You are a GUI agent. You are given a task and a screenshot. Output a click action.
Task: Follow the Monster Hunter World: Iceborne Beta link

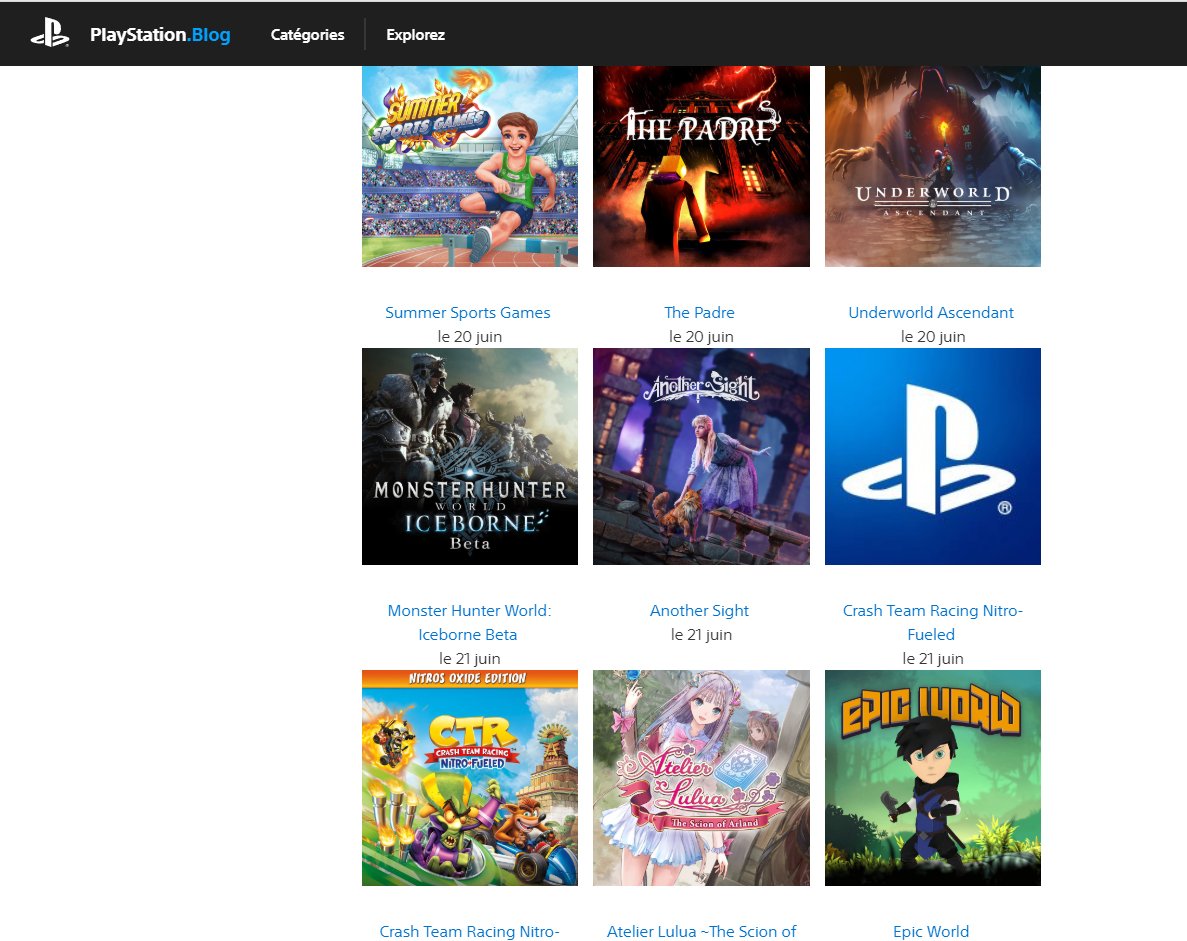click(x=469, y=622)
